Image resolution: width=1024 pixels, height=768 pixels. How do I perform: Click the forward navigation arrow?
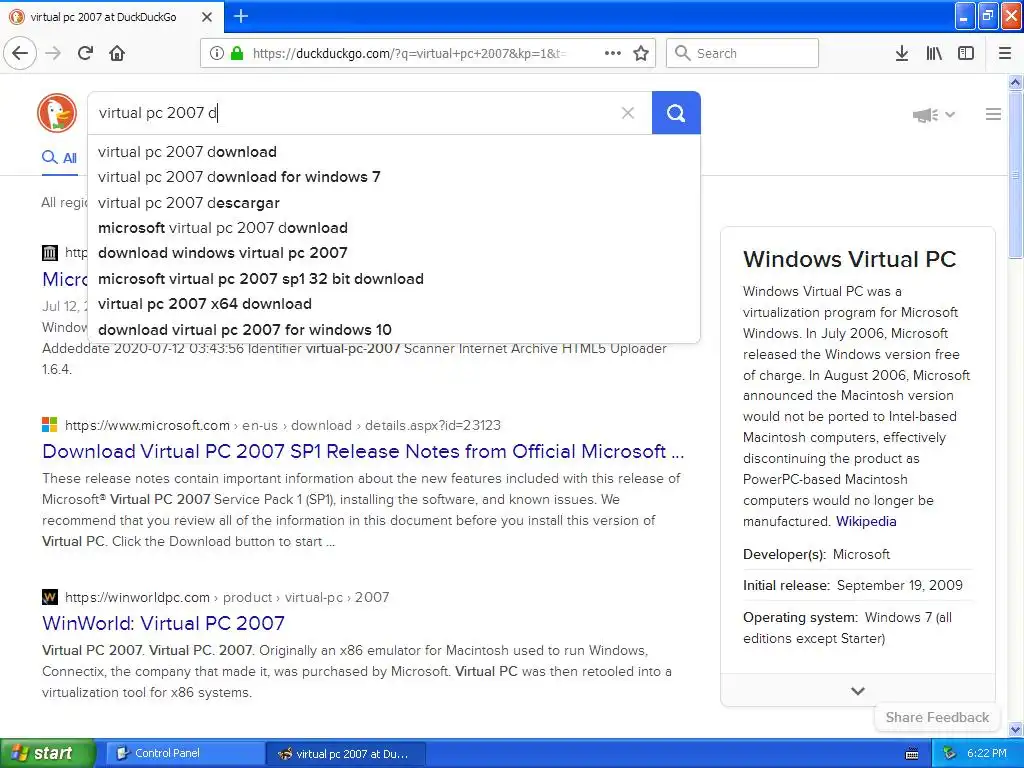tap(54, 53)
